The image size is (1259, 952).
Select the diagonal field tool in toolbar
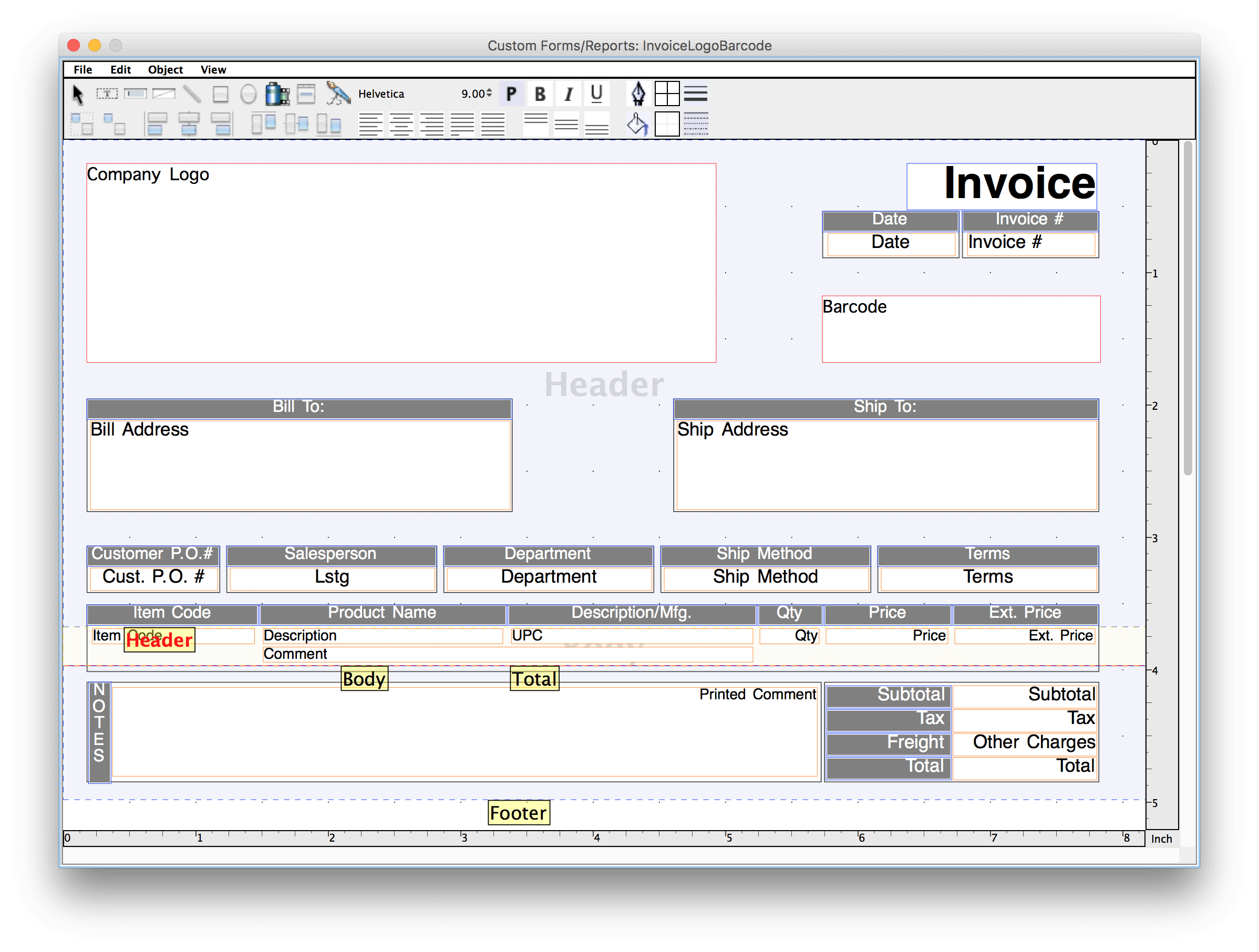pyautogui.click(x=164, y=94)
